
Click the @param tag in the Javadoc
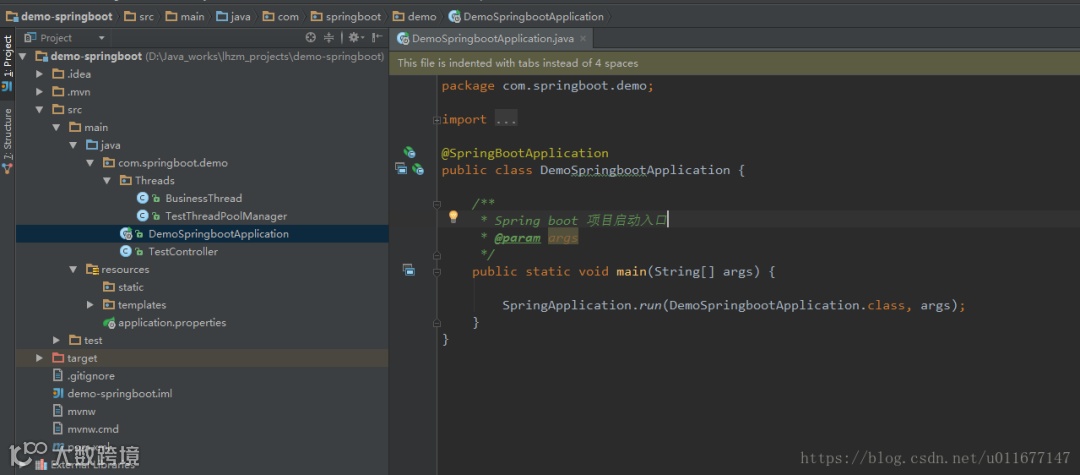point(517,238)
